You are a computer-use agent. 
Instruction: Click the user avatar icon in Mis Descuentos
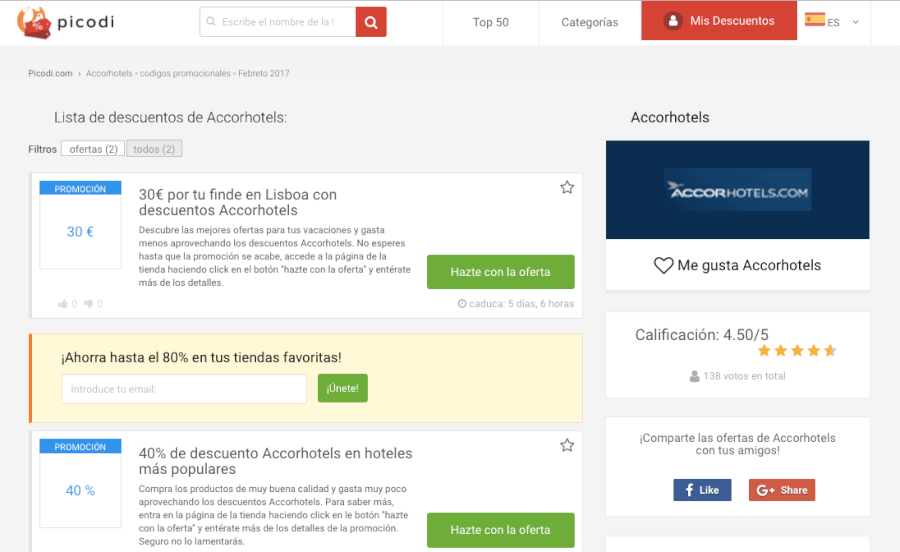673,21
